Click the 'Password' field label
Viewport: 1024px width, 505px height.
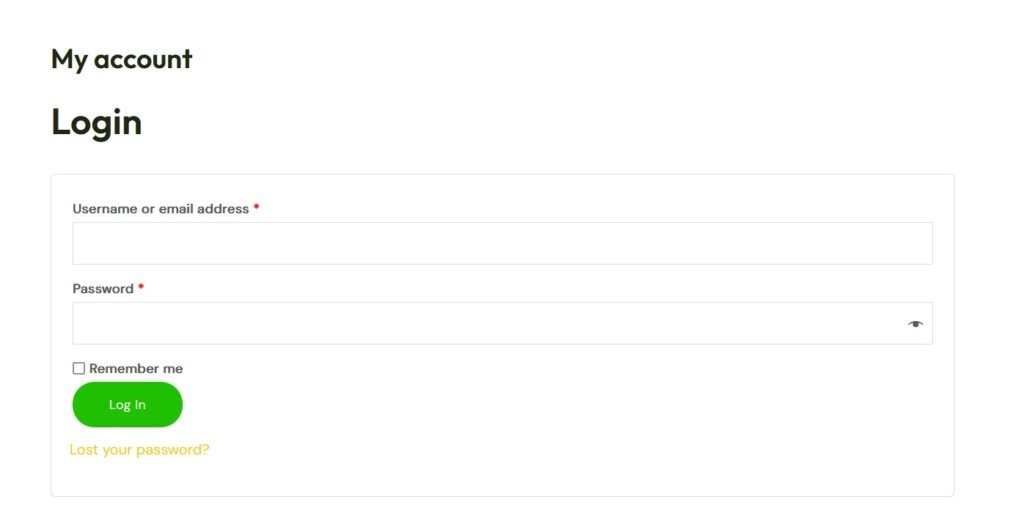coord(103,289)
